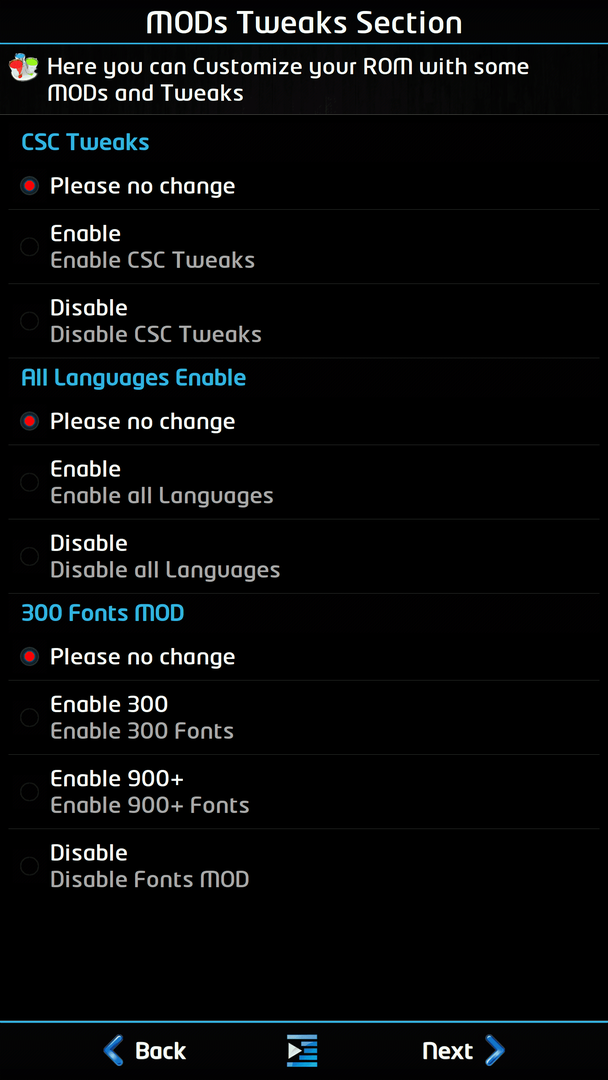Open the center menu icon in bottom bar
This screenshot has height=1080, width=608.
pos(302,1050)
